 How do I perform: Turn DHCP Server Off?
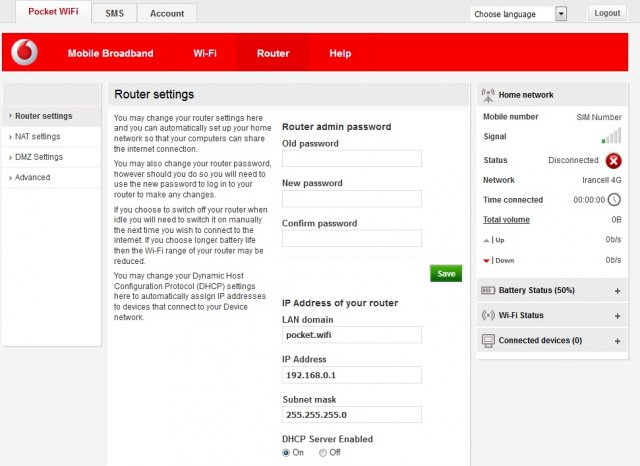click(x=322, y=453)
